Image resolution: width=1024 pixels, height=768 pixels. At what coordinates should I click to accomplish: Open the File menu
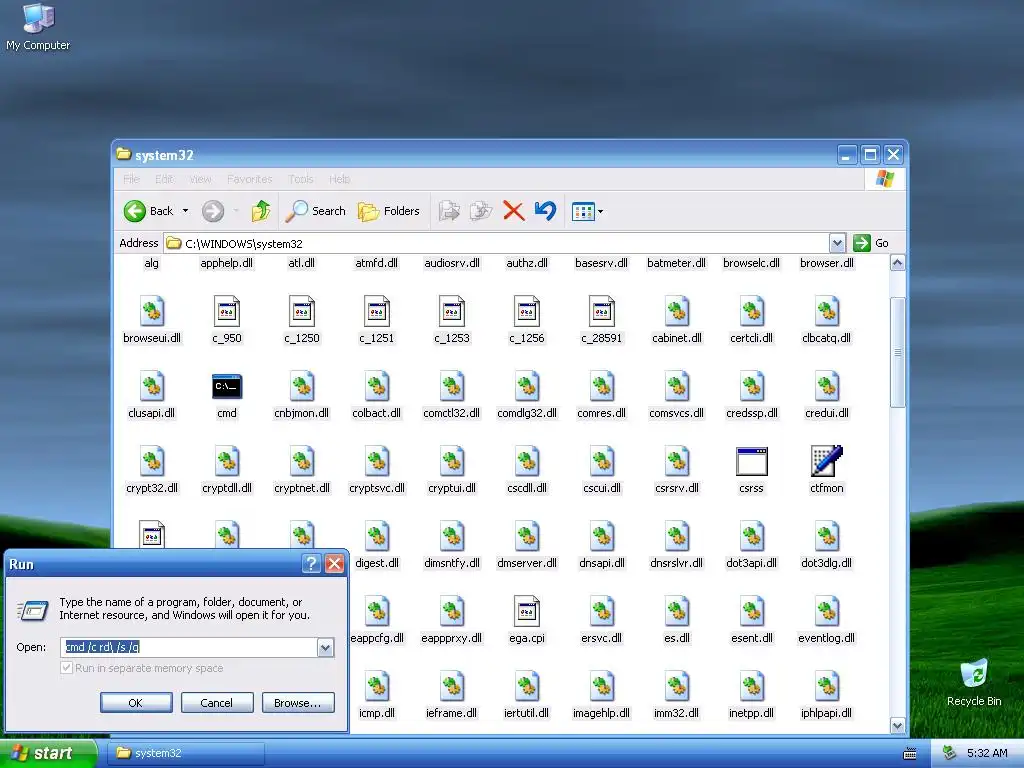(x=131, y=179)
